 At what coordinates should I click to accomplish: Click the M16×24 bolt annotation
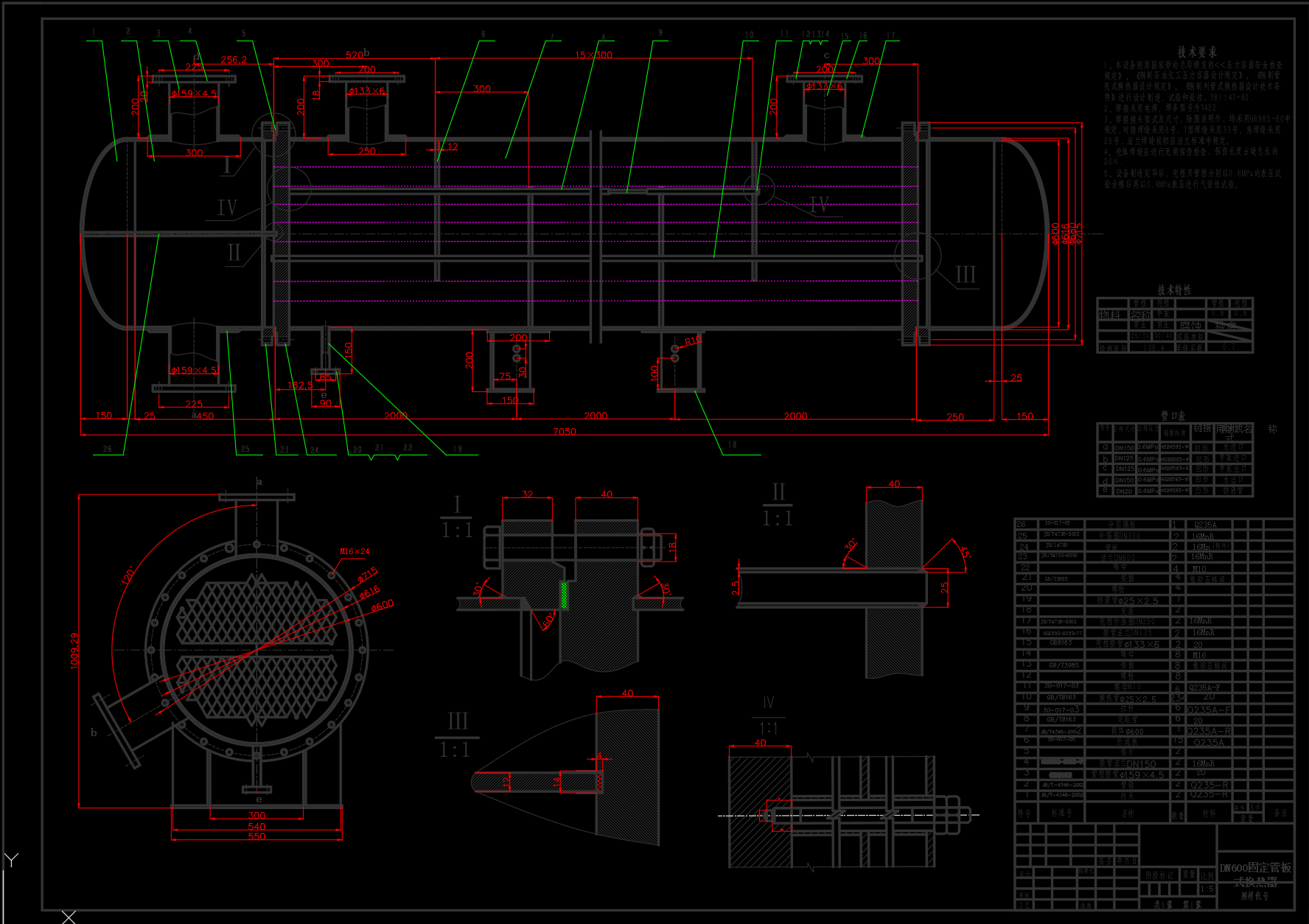pos(355,551)
